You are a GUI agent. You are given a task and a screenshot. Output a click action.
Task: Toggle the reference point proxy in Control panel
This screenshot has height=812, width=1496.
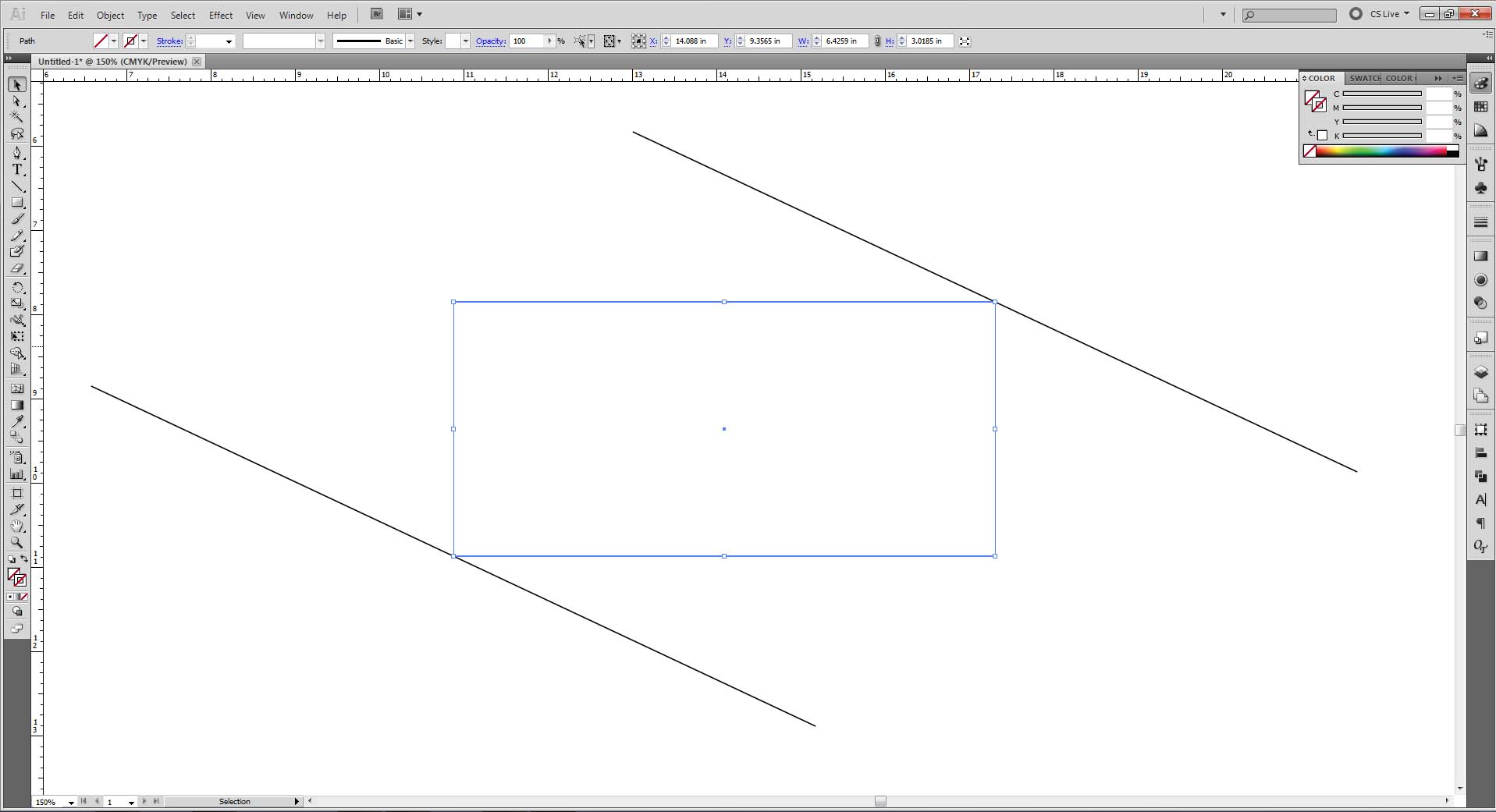(638, 41)
